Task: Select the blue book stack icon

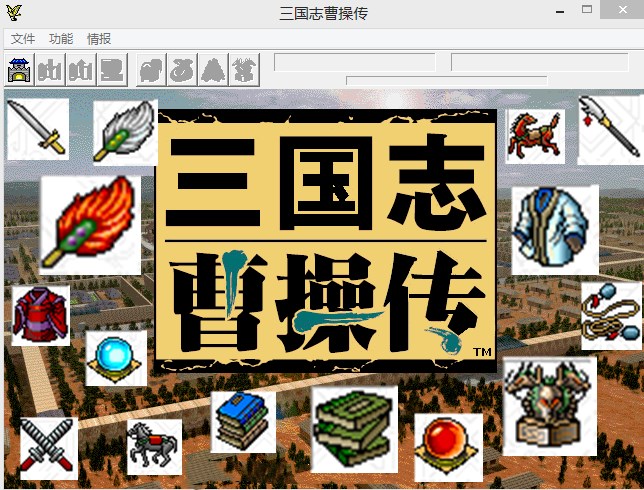Action: 243,421
